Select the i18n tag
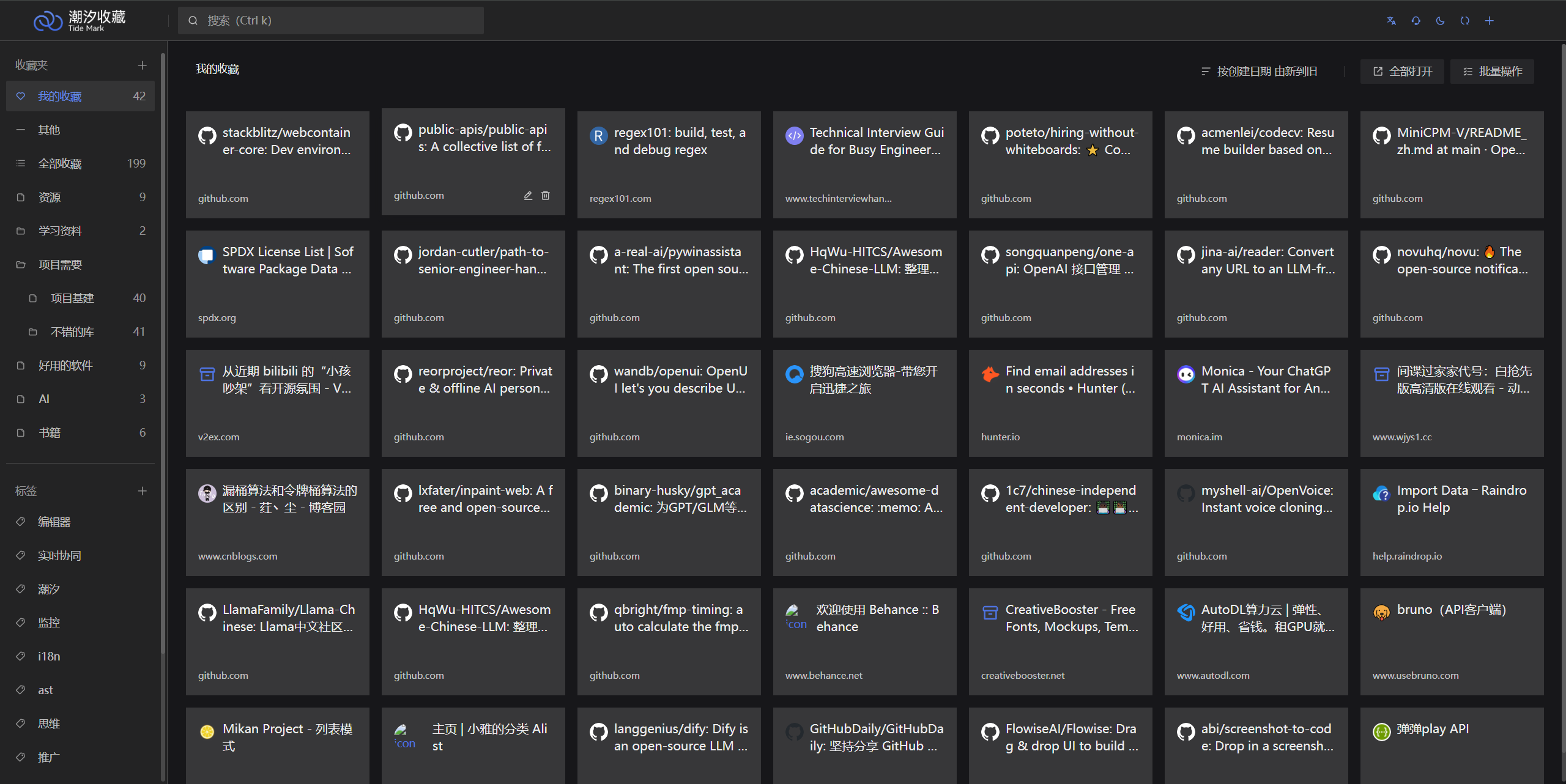This screenshot has width=1566, height=784. (x=49, y=656)
